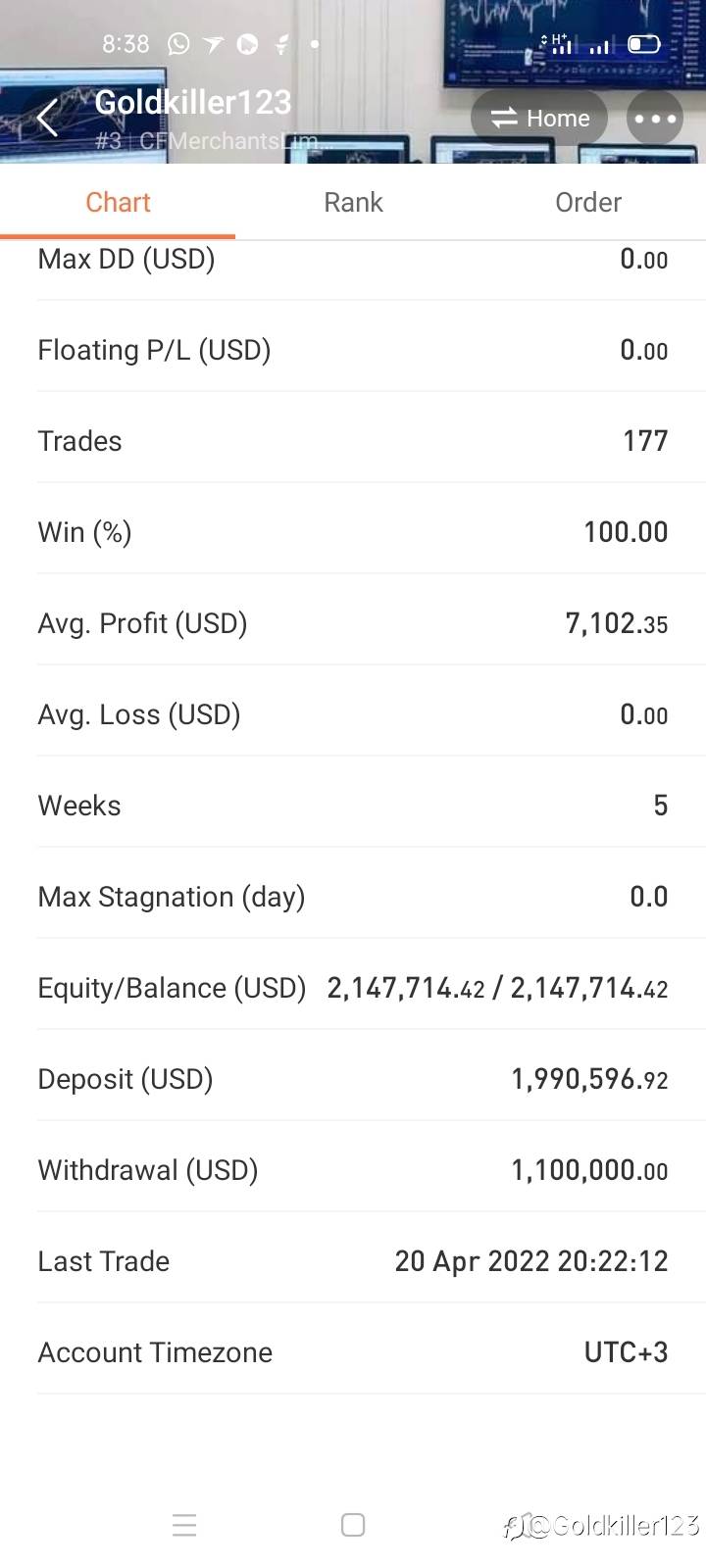Tap the WhatsApp notification icon in status bar
The width and height of the screenshot is (706, 1568).
click(x=178, y=44)
